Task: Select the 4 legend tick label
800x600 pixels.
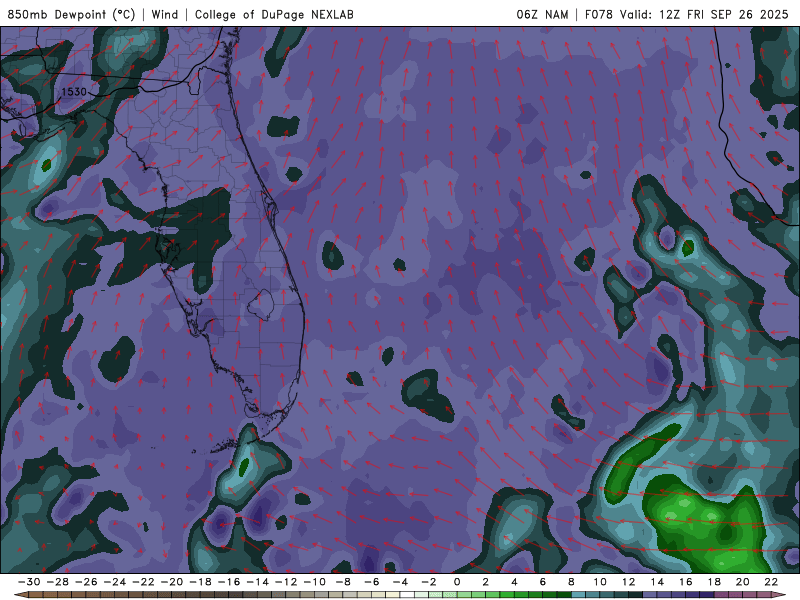Action: click(514, 582)
